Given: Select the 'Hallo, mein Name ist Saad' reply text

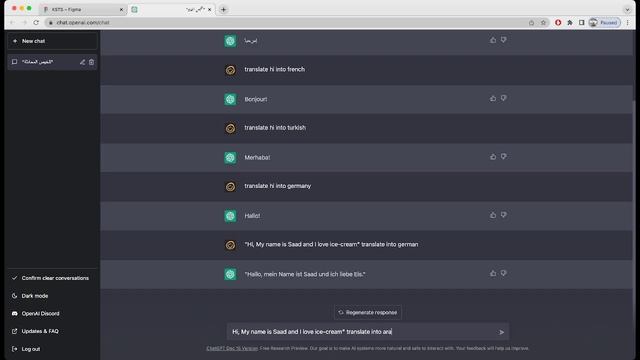Looking at the screenshot, I should click(305, 274).
